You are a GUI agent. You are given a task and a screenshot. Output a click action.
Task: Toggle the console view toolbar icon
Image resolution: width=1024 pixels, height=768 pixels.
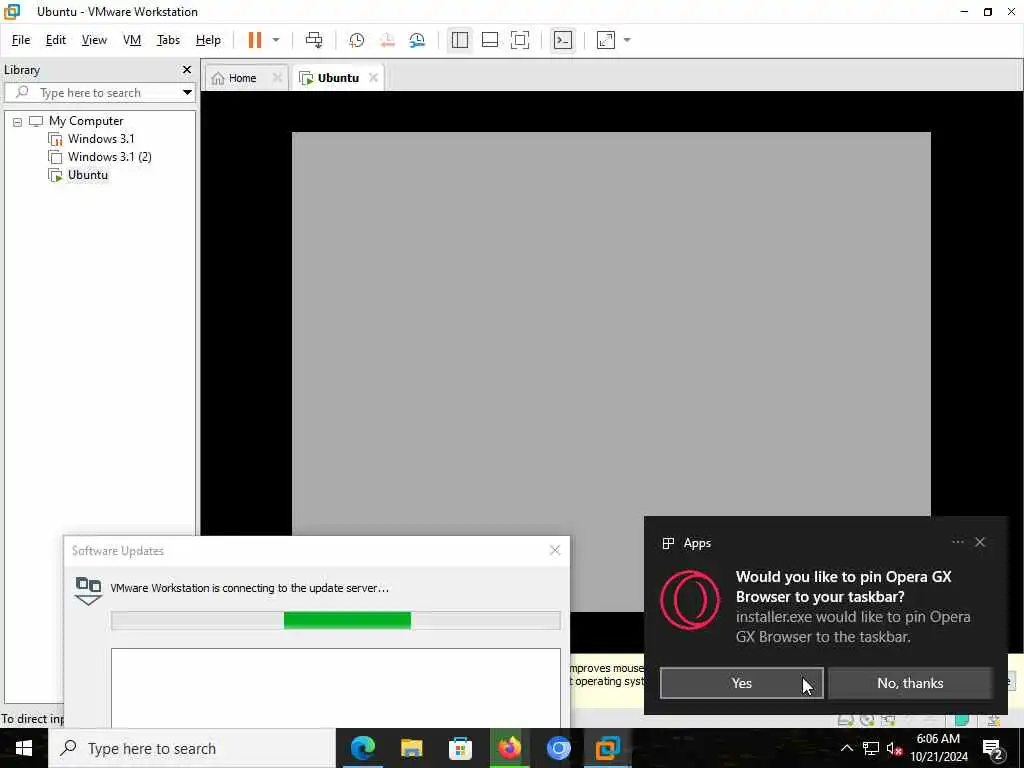coord(563,40)
